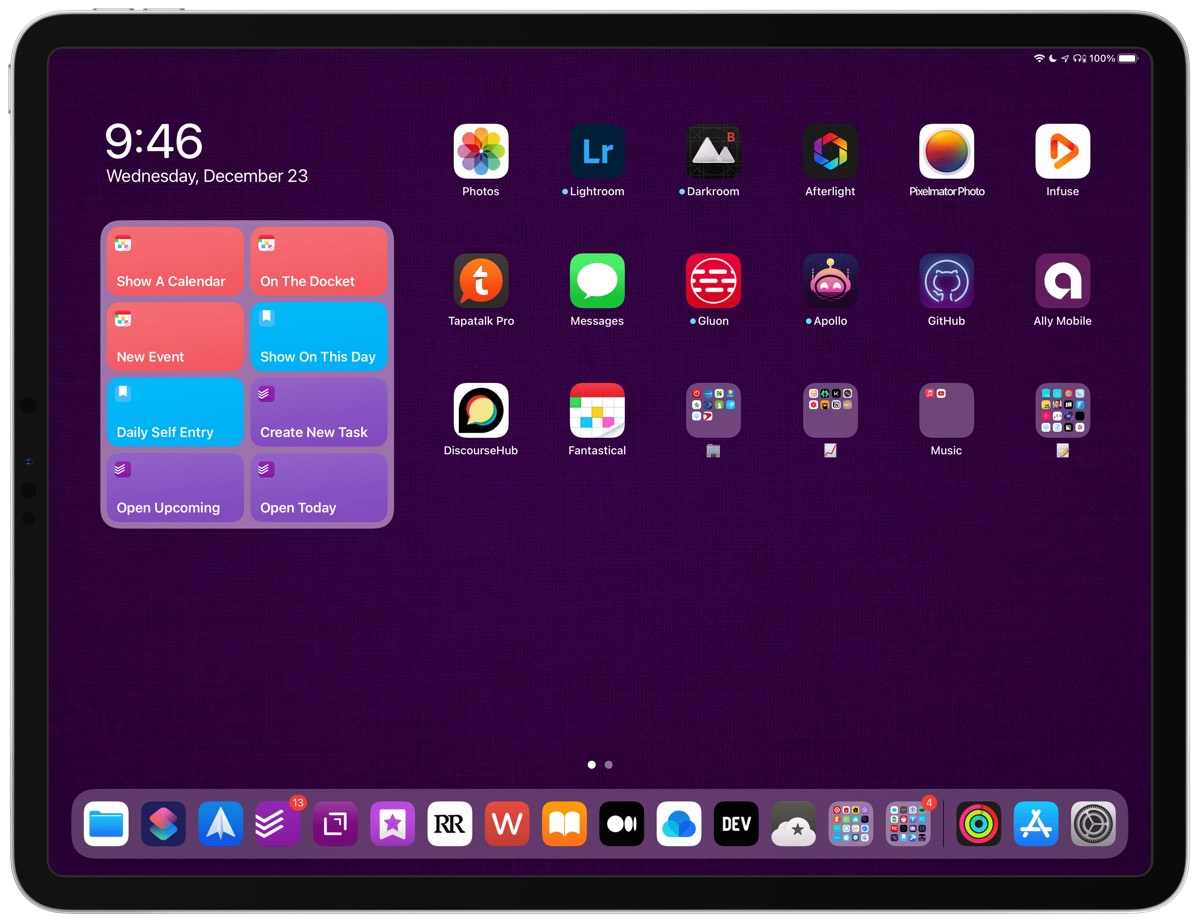This screenshot has height=924, width=1200.
Task: Open the orange Books app in the dock
Action: [x=565, y=824]
